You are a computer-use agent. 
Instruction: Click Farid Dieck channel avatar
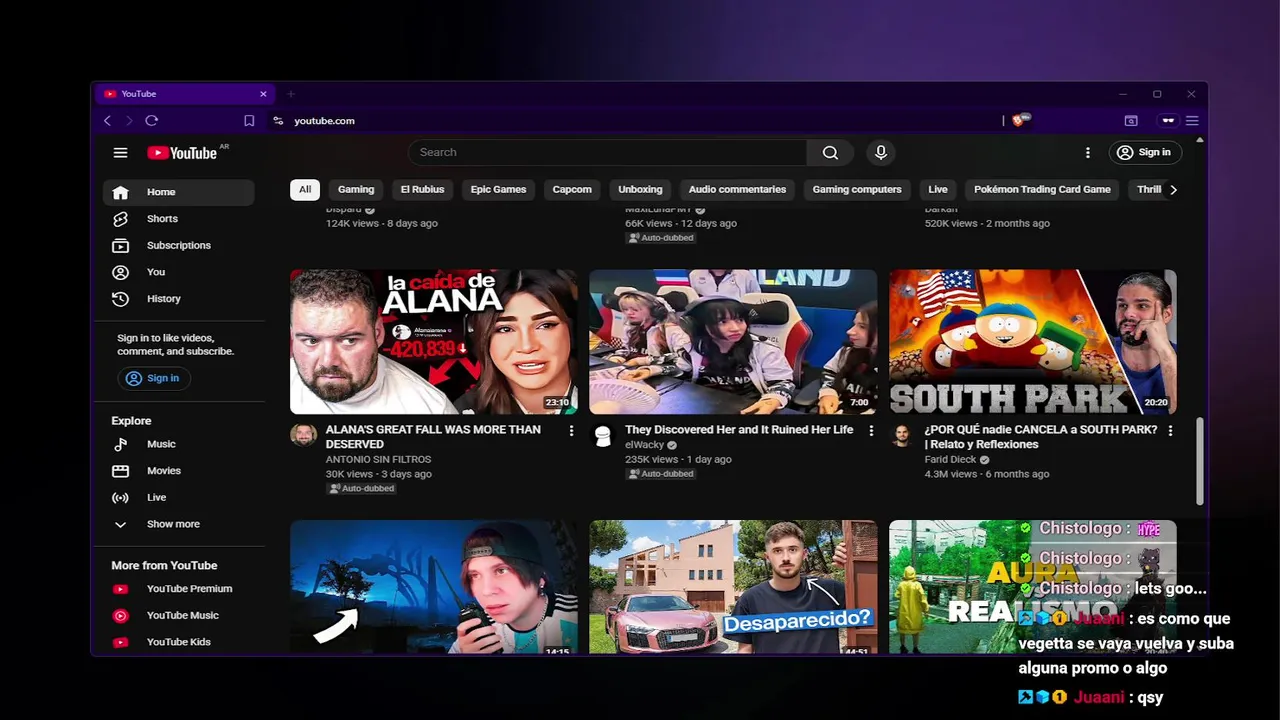coord(902,435)
